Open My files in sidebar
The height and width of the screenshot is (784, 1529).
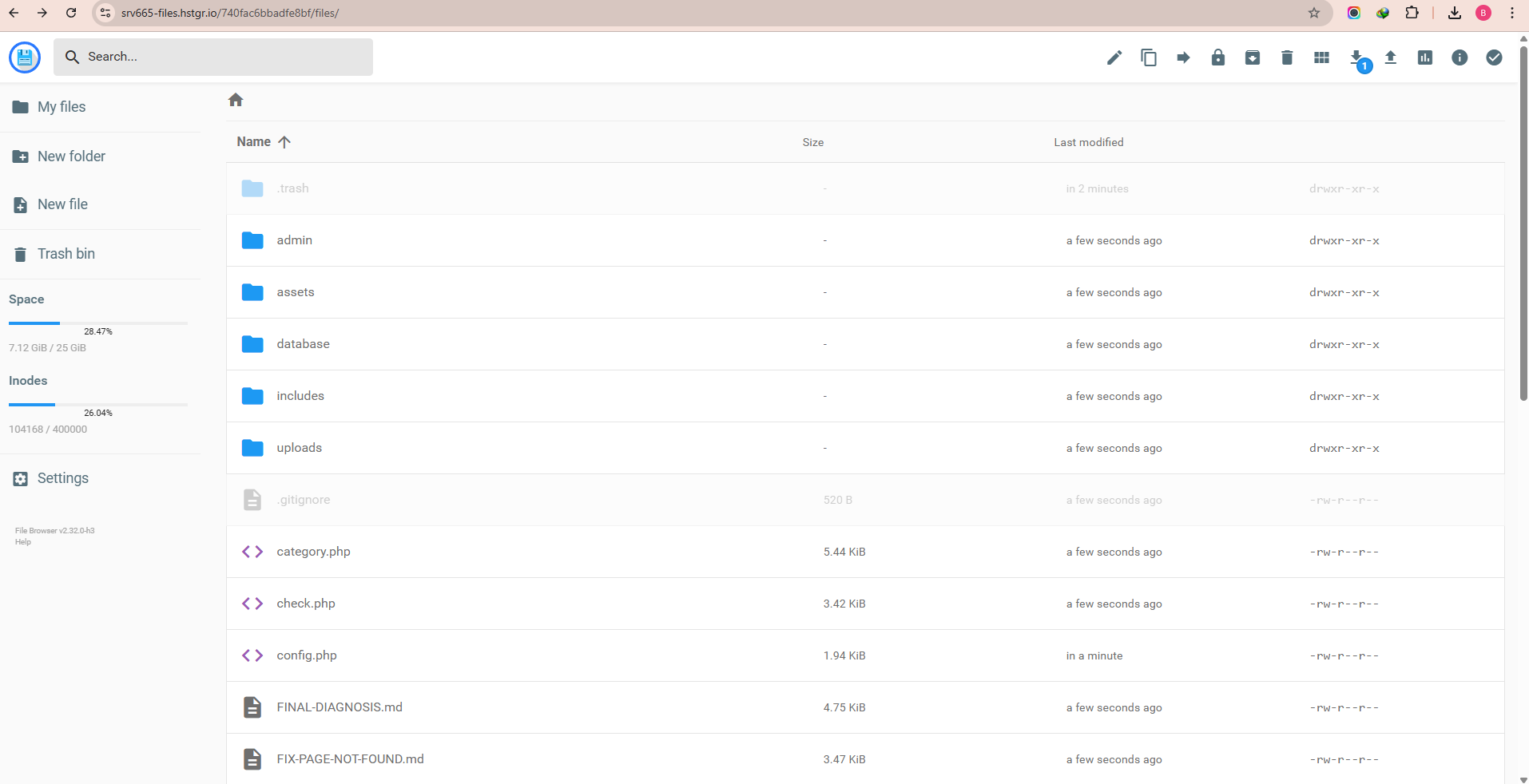[x=62, y=107]
